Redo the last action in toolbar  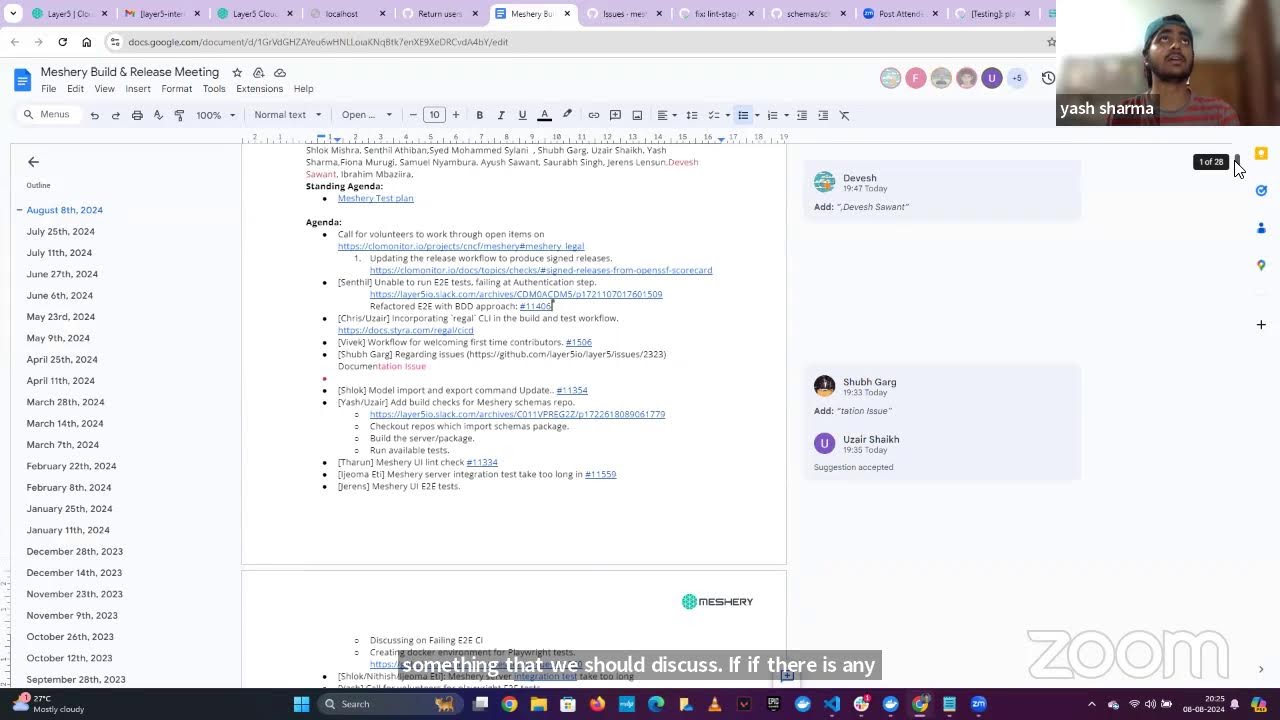click(x=115, y=115)
